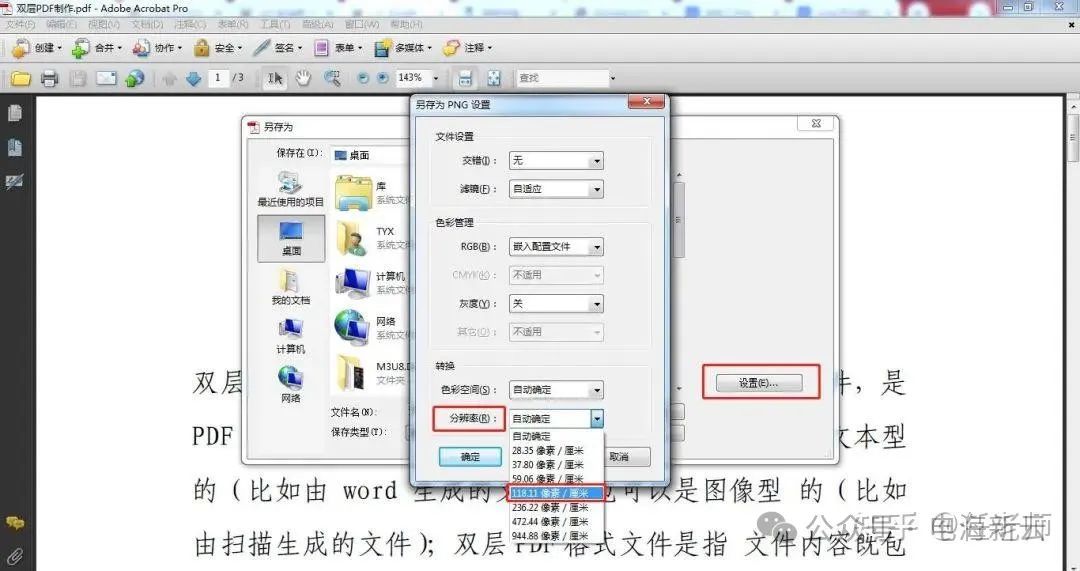The image size is (1080, 571).
Task: Click the Print icon in toolbar
Action: (x=49, y=78)
